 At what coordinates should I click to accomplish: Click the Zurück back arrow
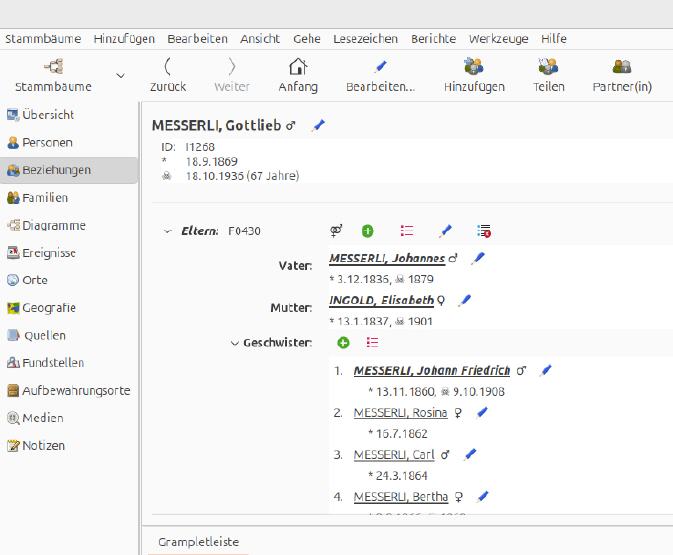pos(167,67)
